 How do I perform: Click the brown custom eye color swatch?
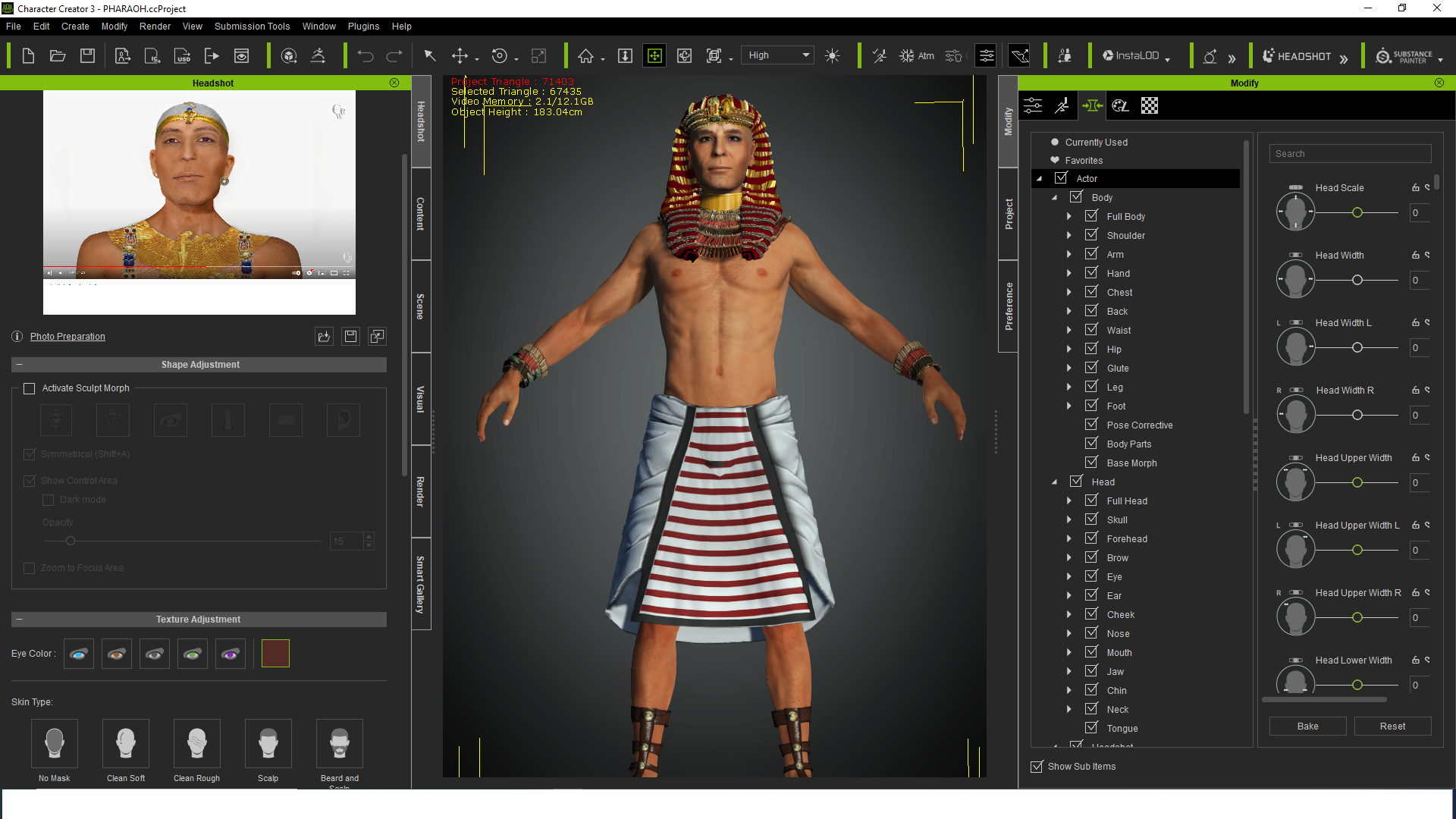tap(275, 654)
